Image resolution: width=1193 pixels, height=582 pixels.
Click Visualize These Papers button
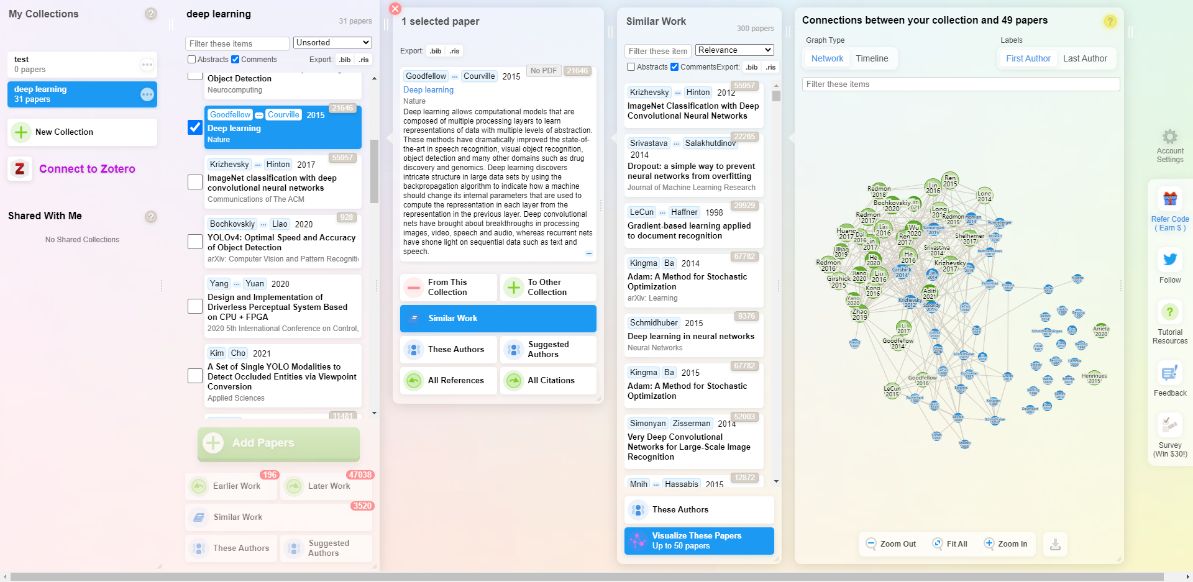tap(699, 541)
